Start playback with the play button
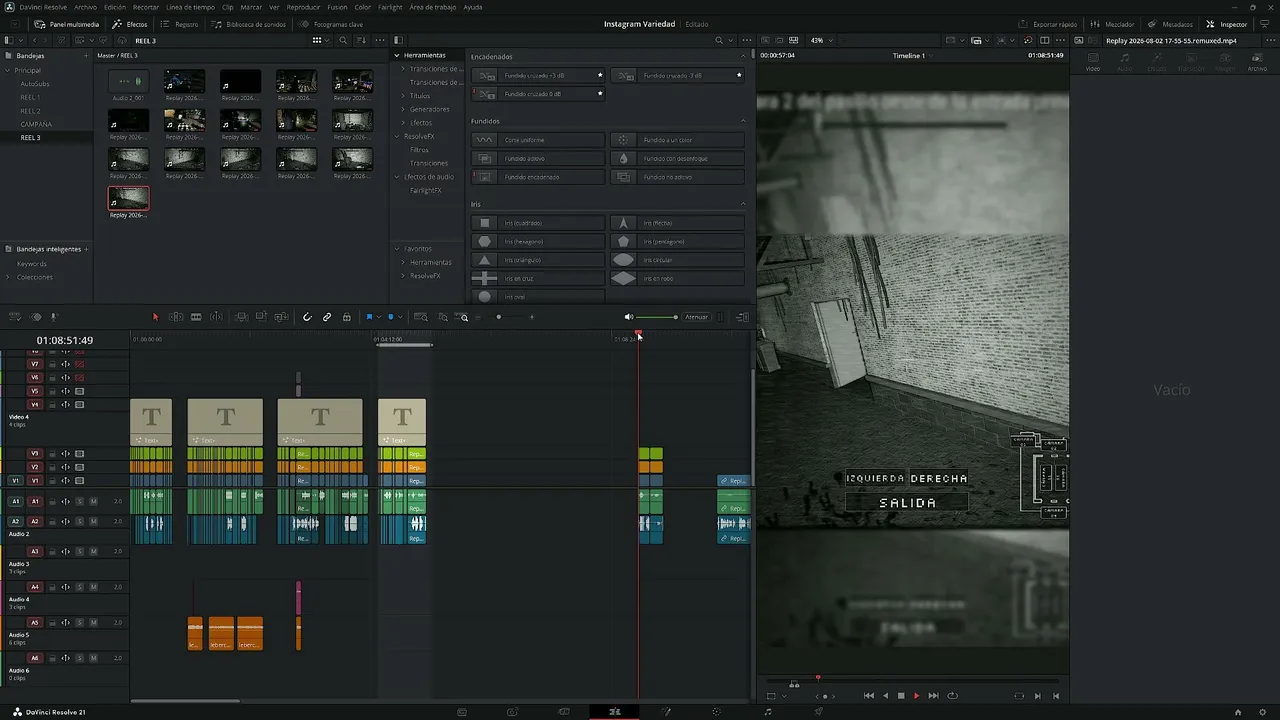 point(916,696)
